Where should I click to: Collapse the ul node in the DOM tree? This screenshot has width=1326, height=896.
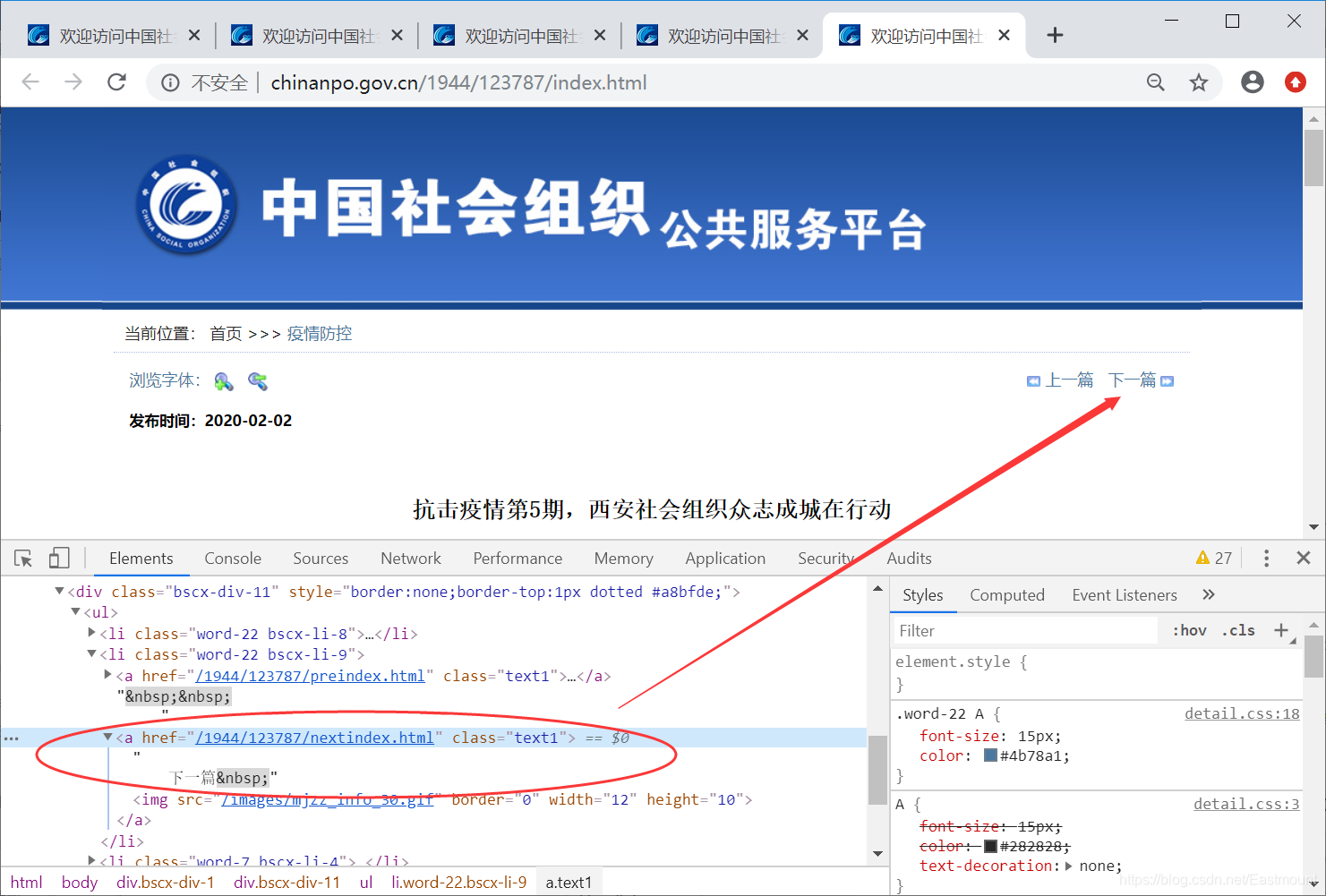point(76,612)
